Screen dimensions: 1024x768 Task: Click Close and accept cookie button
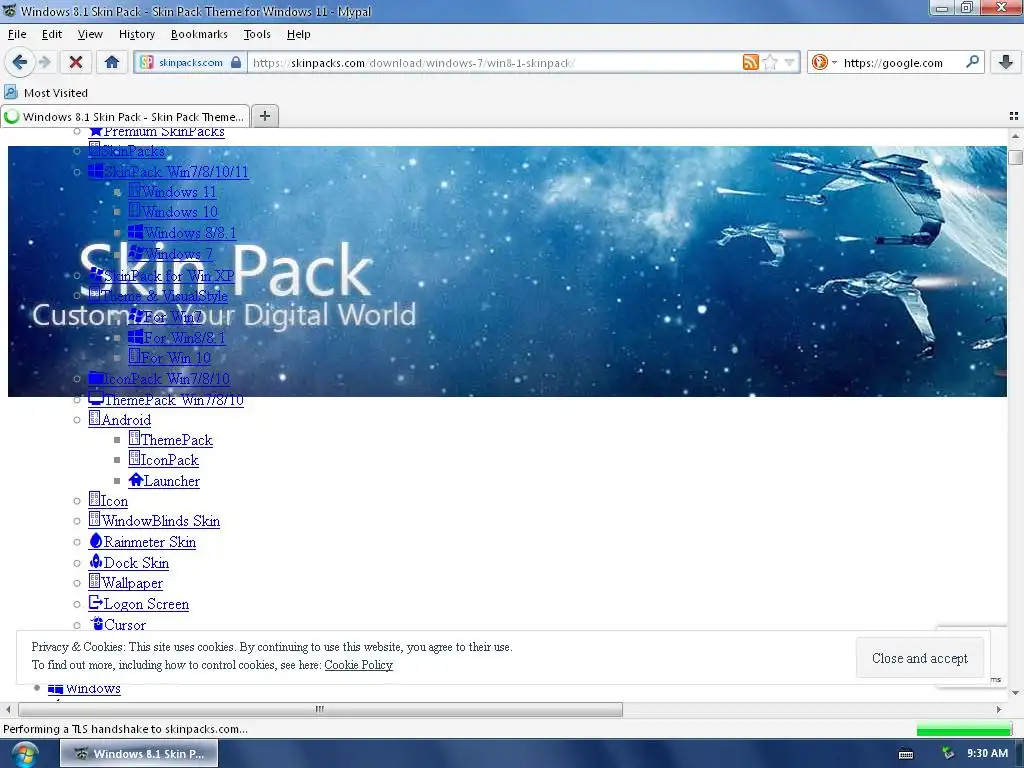[920, 658]
